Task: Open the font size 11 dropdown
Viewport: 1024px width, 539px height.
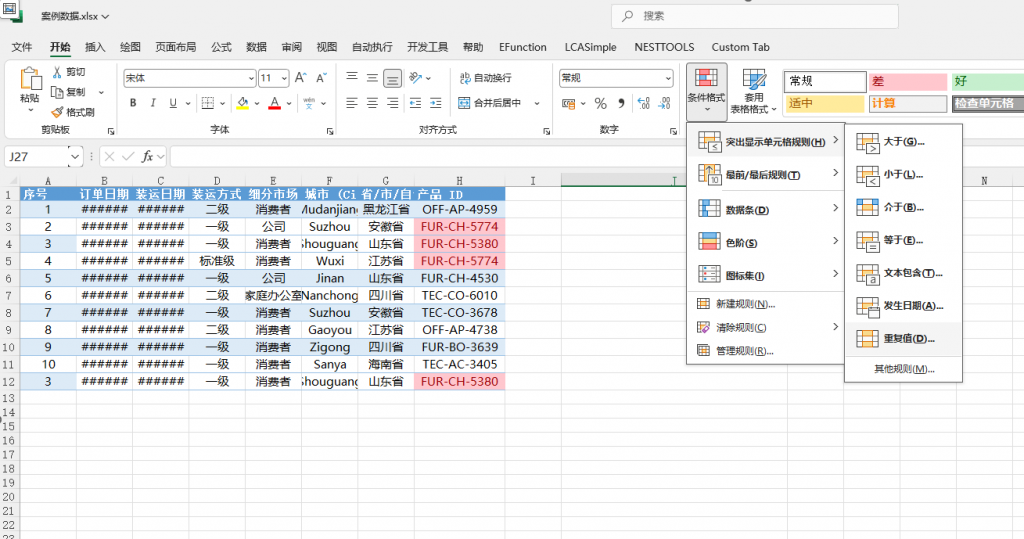Action: pyautogui.click(x=284, y=78)
